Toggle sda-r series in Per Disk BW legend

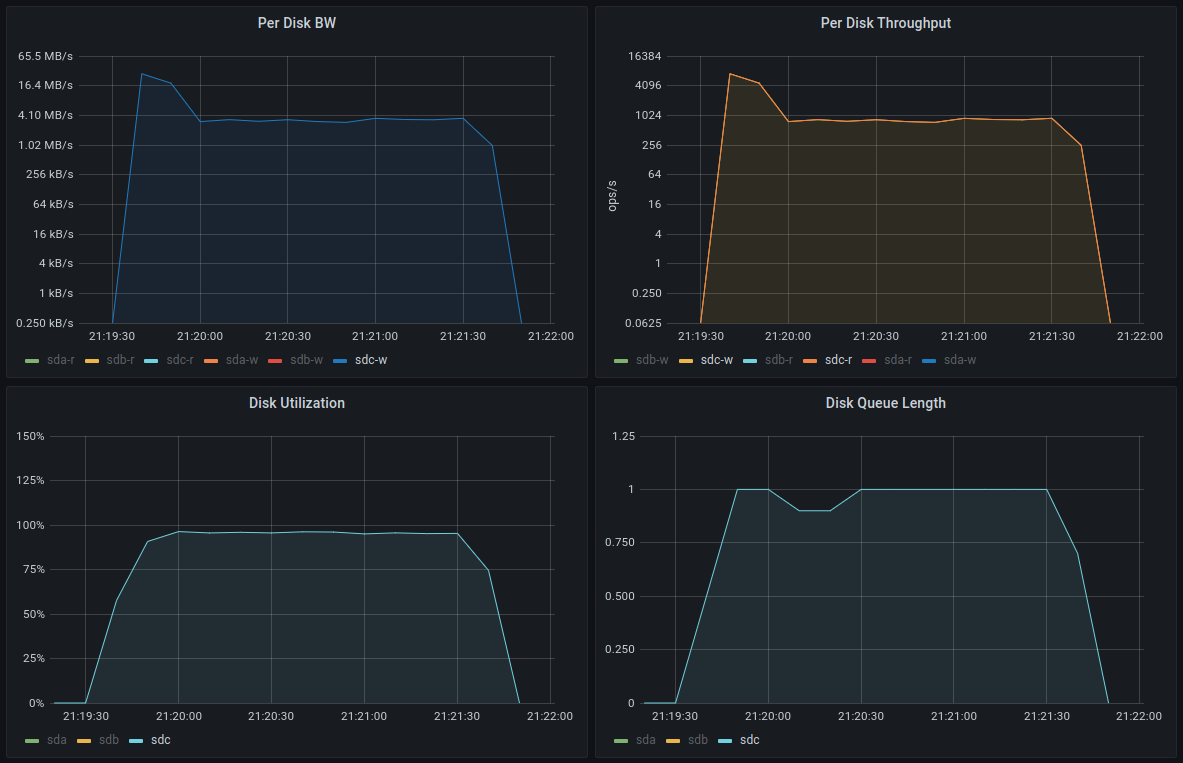tap(60, 359)
